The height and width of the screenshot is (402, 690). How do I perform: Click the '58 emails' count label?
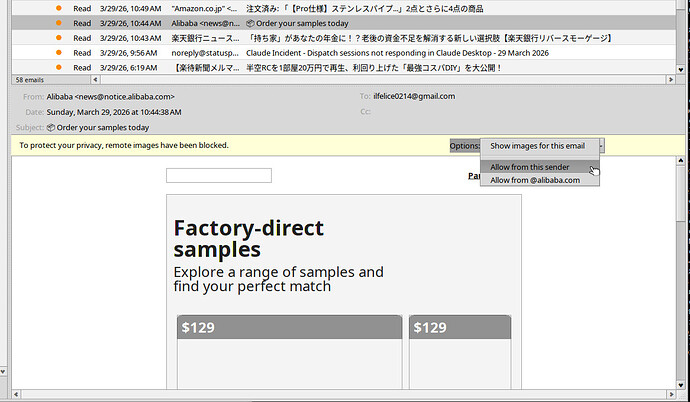tap(30, 80)
